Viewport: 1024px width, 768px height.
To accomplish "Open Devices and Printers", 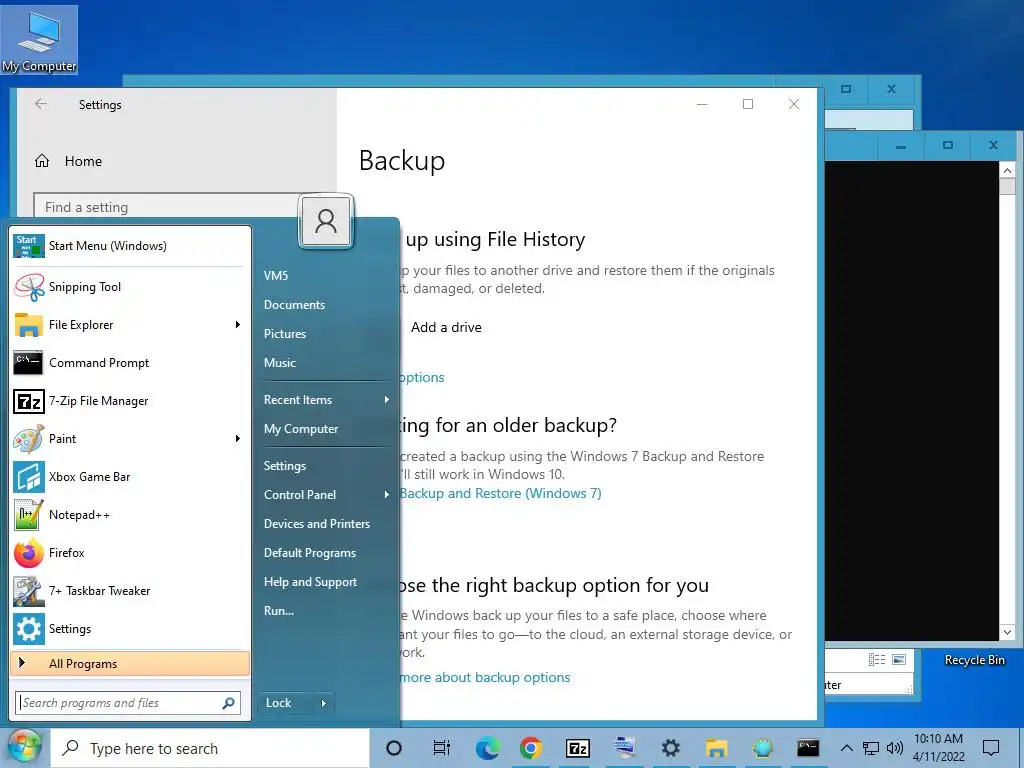I will point(317,524).
